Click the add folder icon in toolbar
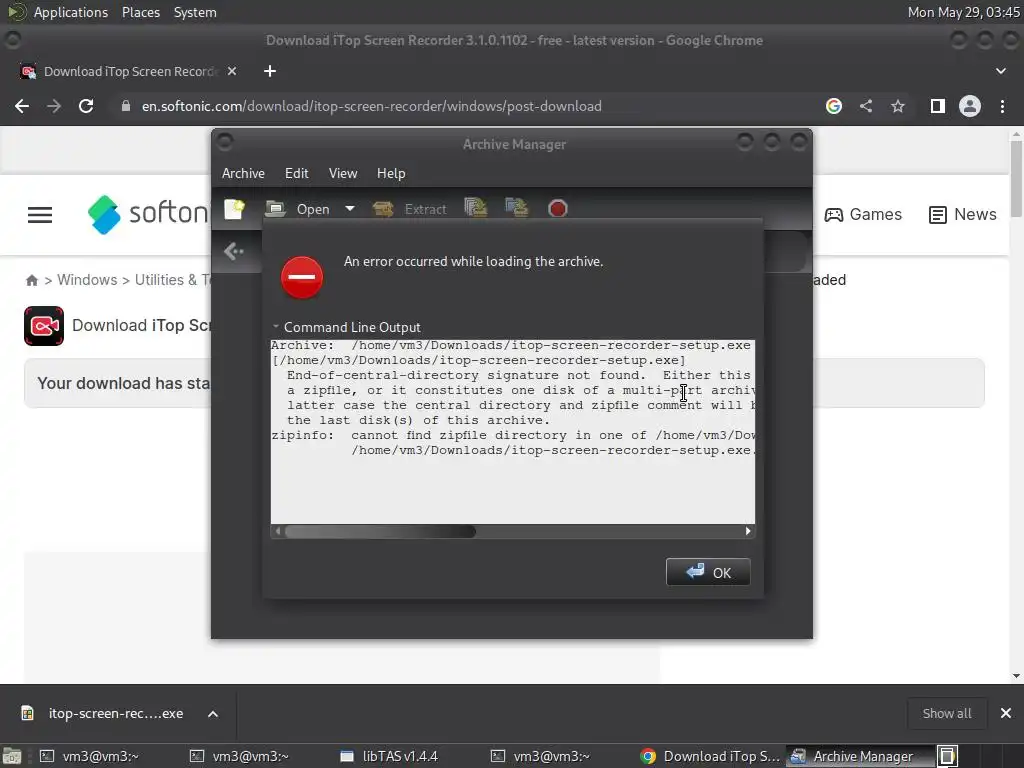The image size is (1024, 768). (517, 208)
